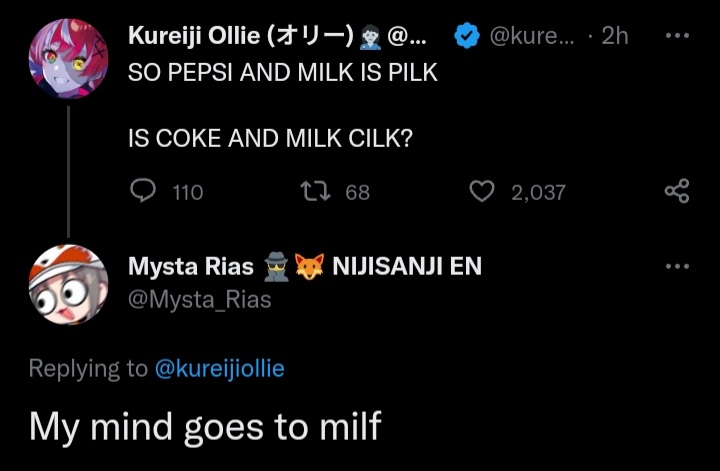720x471 pixels.
Task: Click the reply speech bubble icon
Action: pos(144,191)
